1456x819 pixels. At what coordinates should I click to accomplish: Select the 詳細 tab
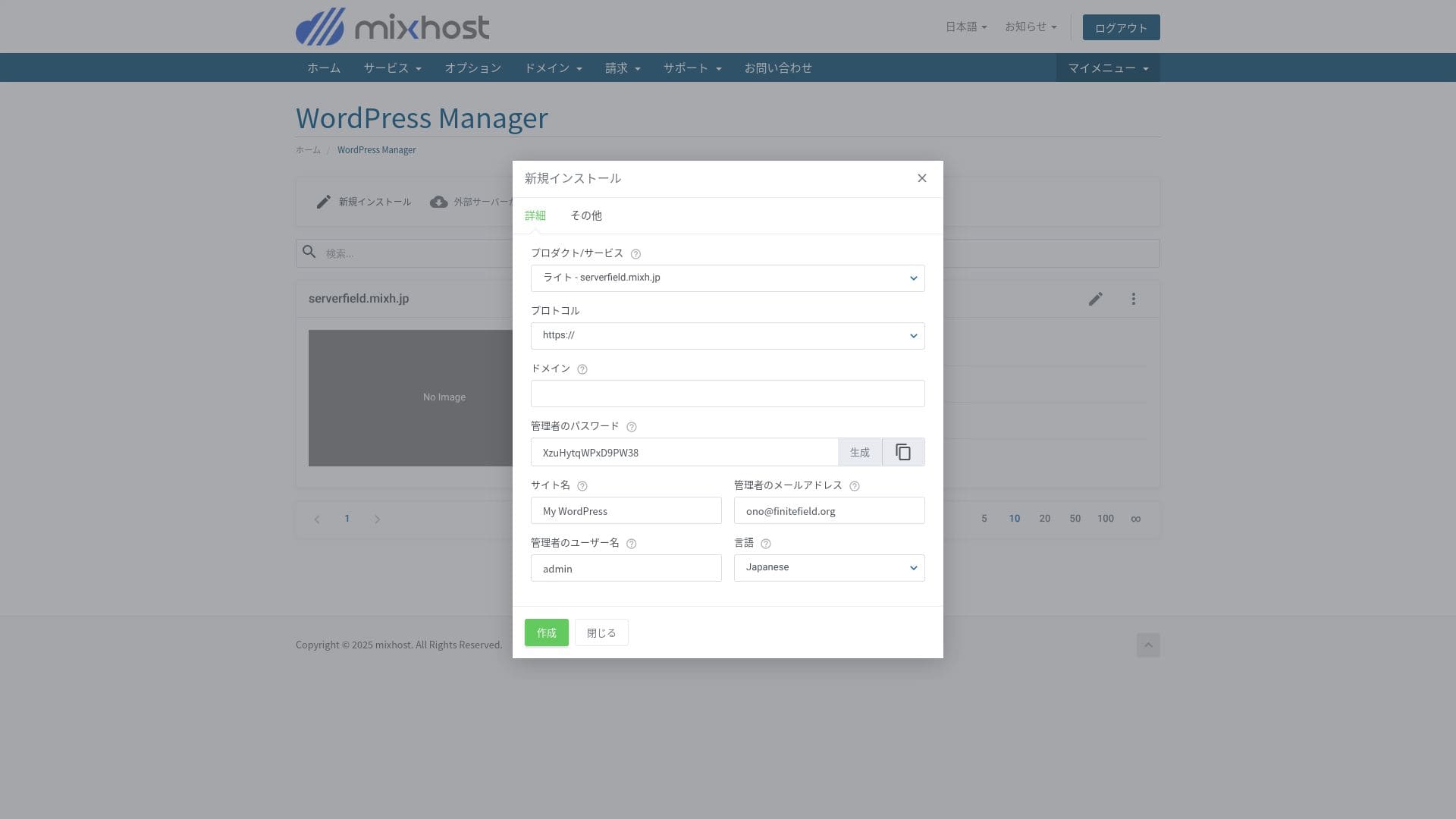pos(535,215)
